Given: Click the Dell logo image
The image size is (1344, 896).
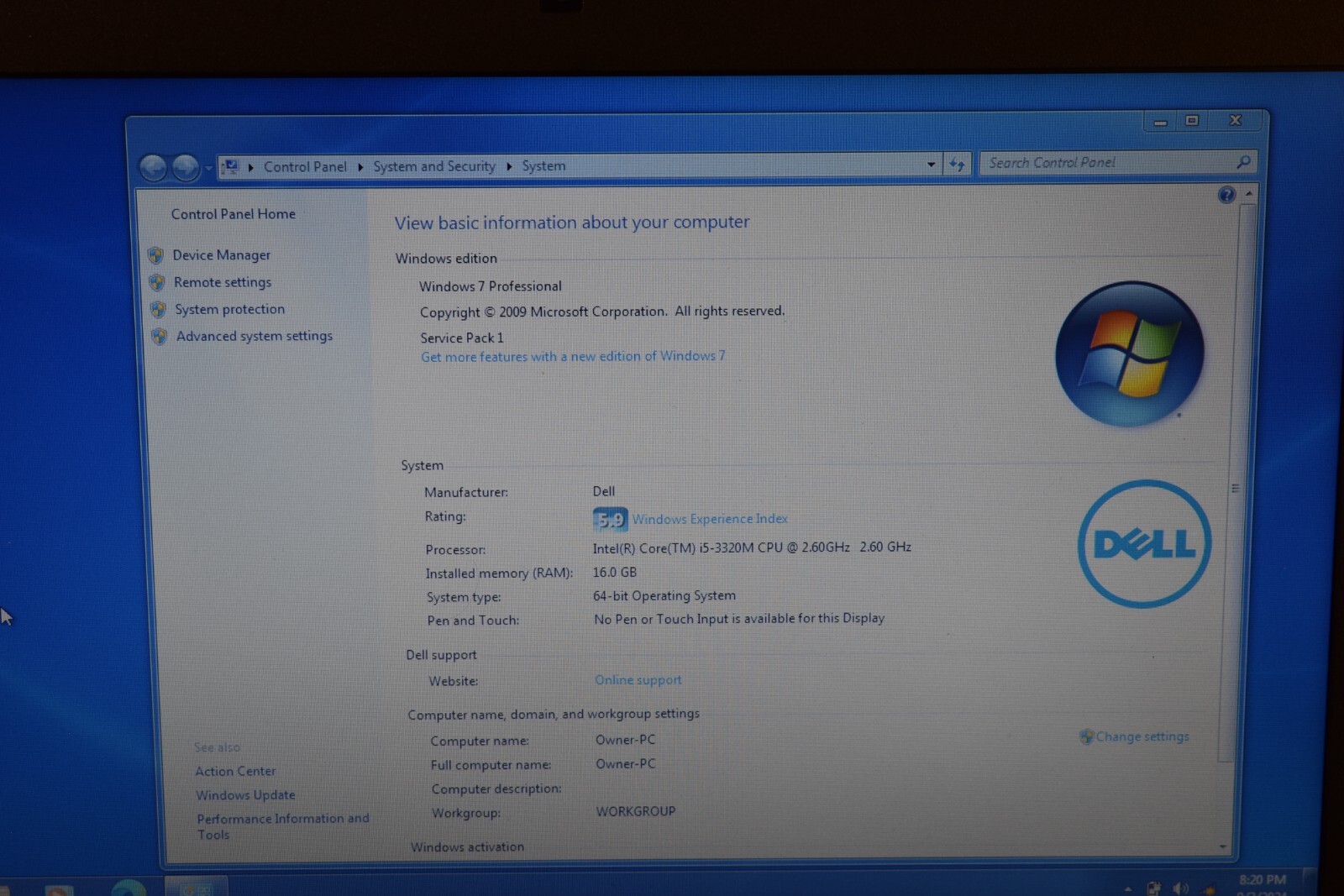Looking at the screenshot, I should coord(1144,543).
